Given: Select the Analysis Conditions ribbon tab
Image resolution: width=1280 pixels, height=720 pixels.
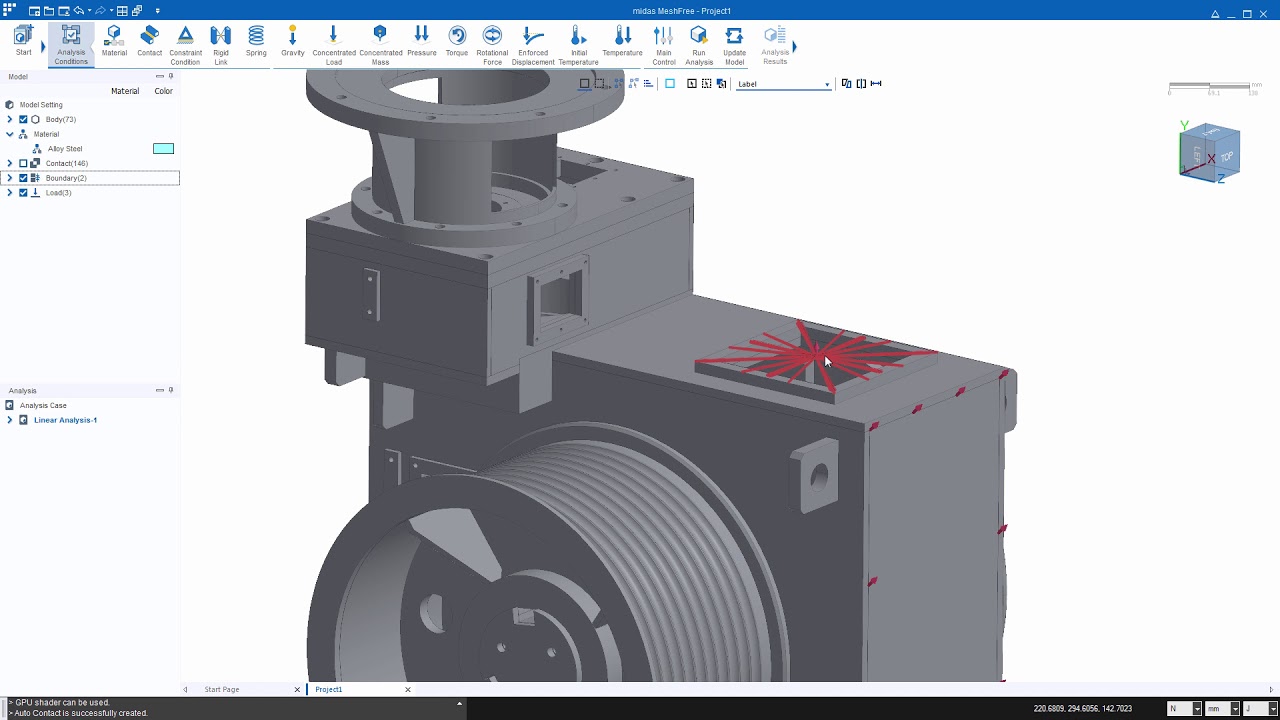Looking at the screenshot, I should tap(71, 44).
